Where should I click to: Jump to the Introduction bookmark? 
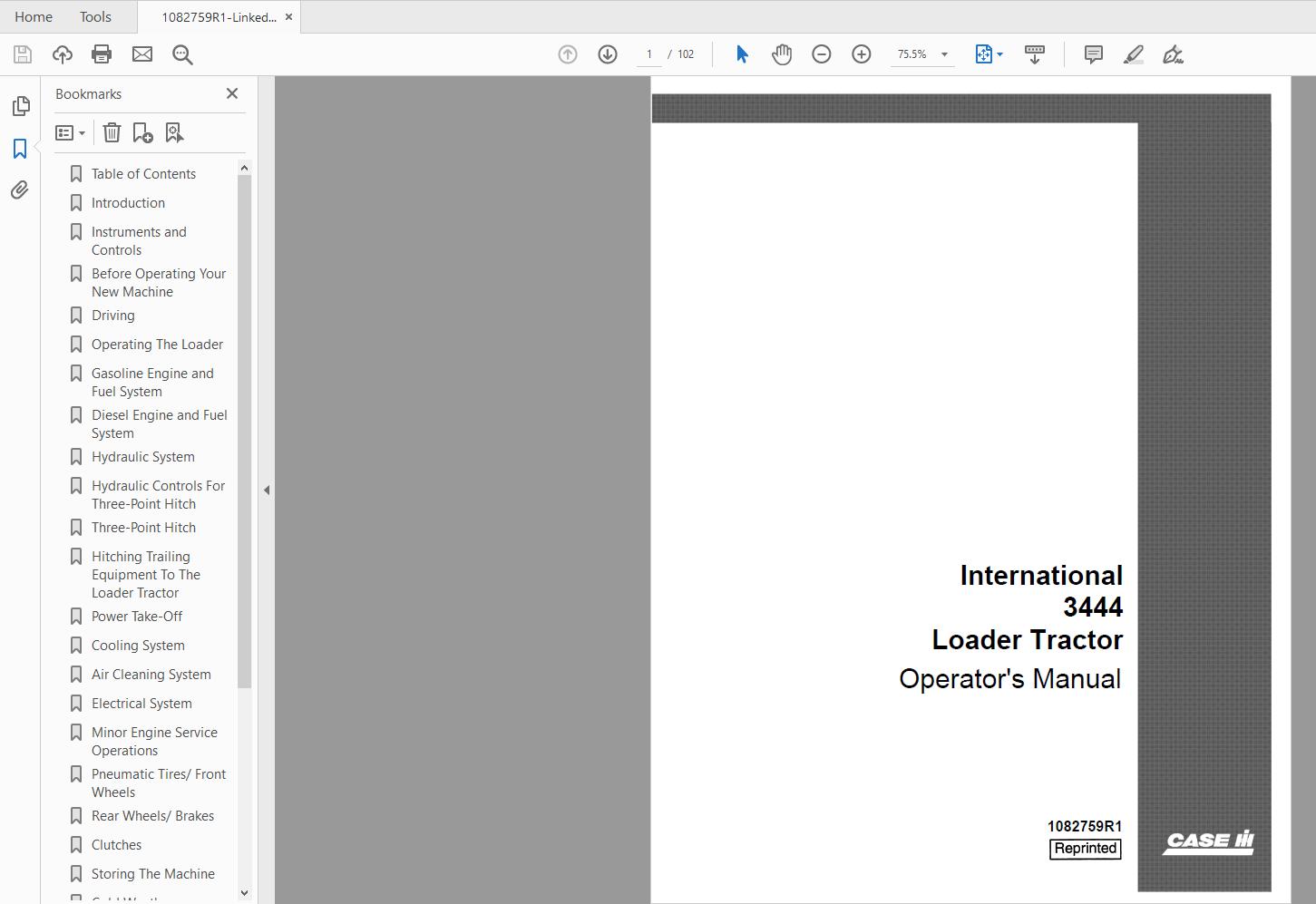pyautogui.click(x=128, y=203)
